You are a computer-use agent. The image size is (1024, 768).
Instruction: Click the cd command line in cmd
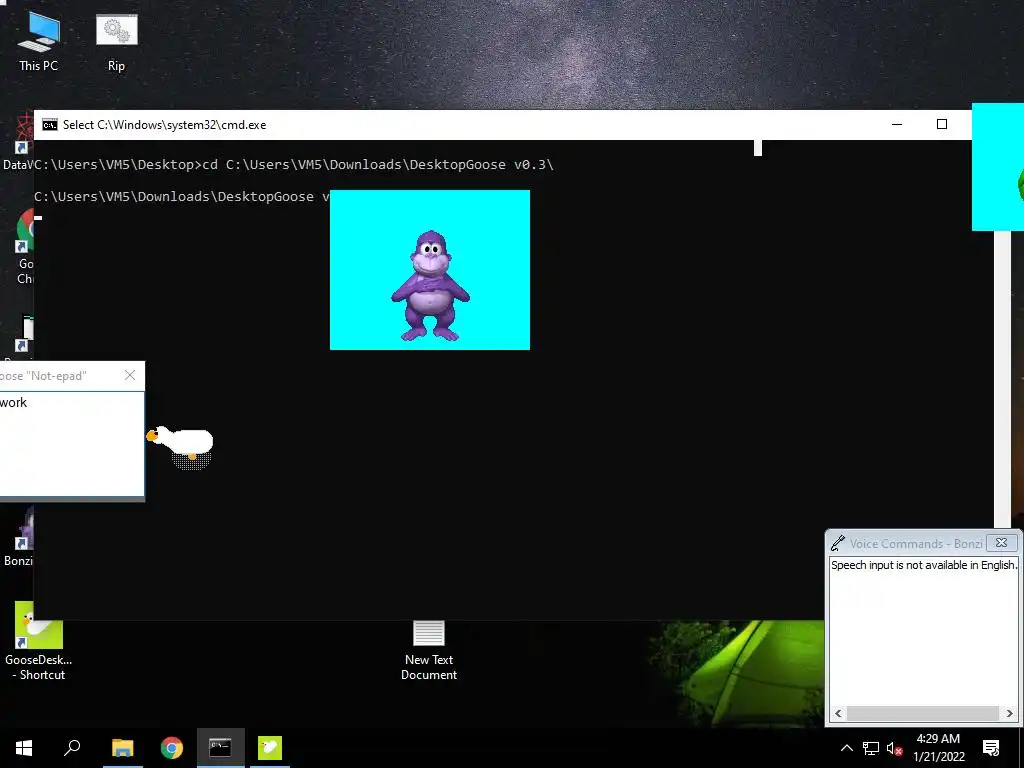tap(294, 165)
